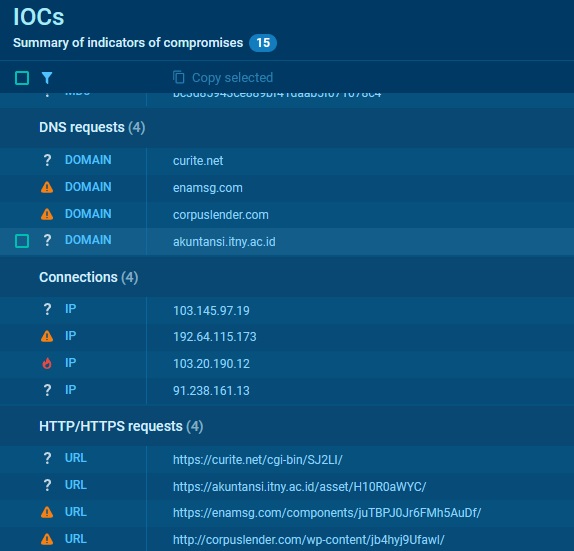Image resolution: width=574 pixels, height=551 pixels.
Task: Click the question mark icon for curite.net URL
Action: 47,458
